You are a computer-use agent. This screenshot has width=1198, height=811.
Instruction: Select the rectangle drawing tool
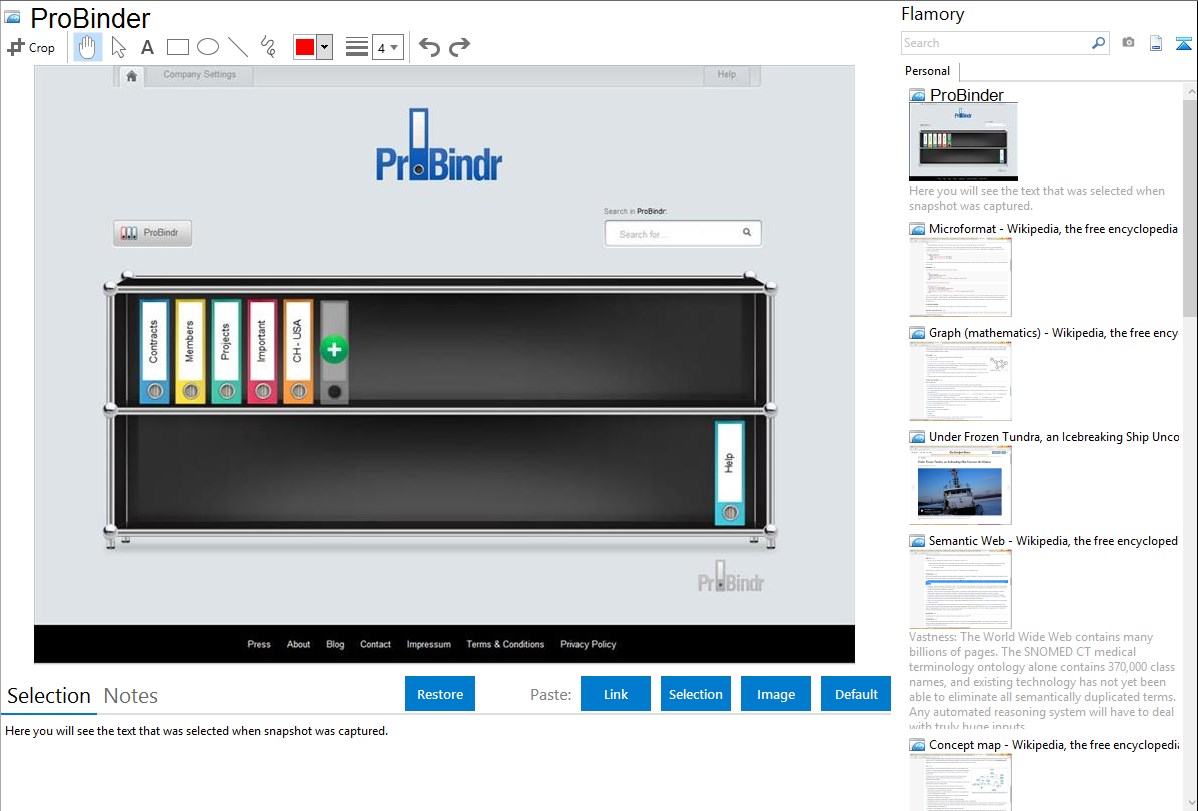[177, 47]
